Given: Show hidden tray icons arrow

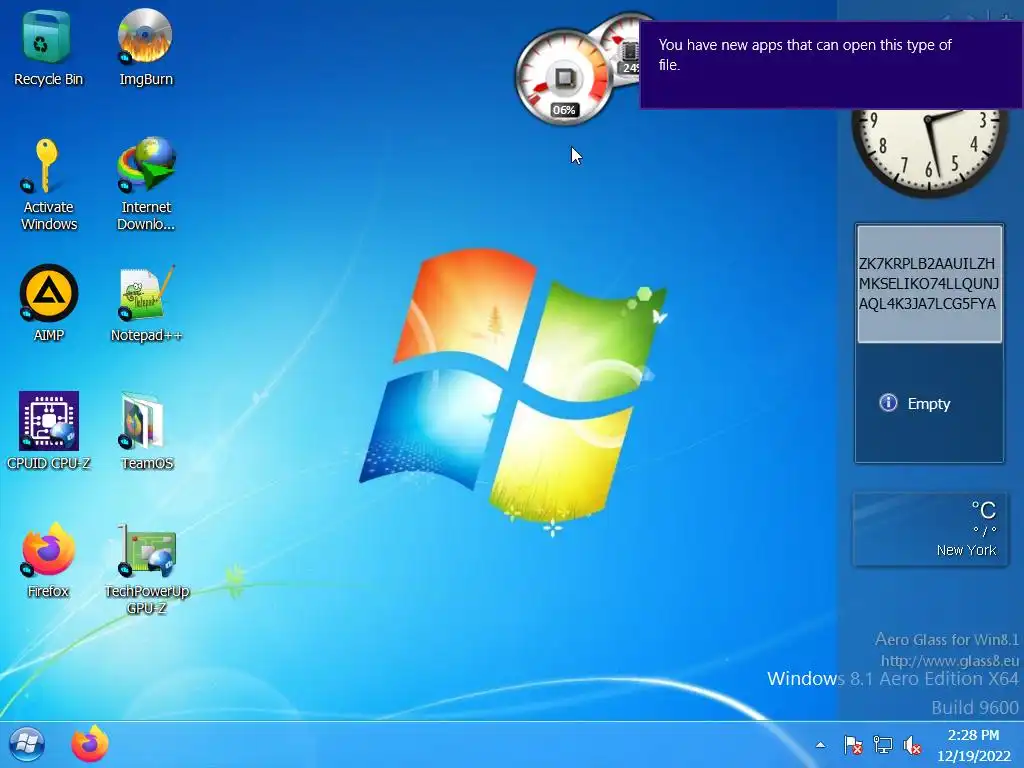Looking at the screenshot, I should pyautogui.click(x=820, y=745).
